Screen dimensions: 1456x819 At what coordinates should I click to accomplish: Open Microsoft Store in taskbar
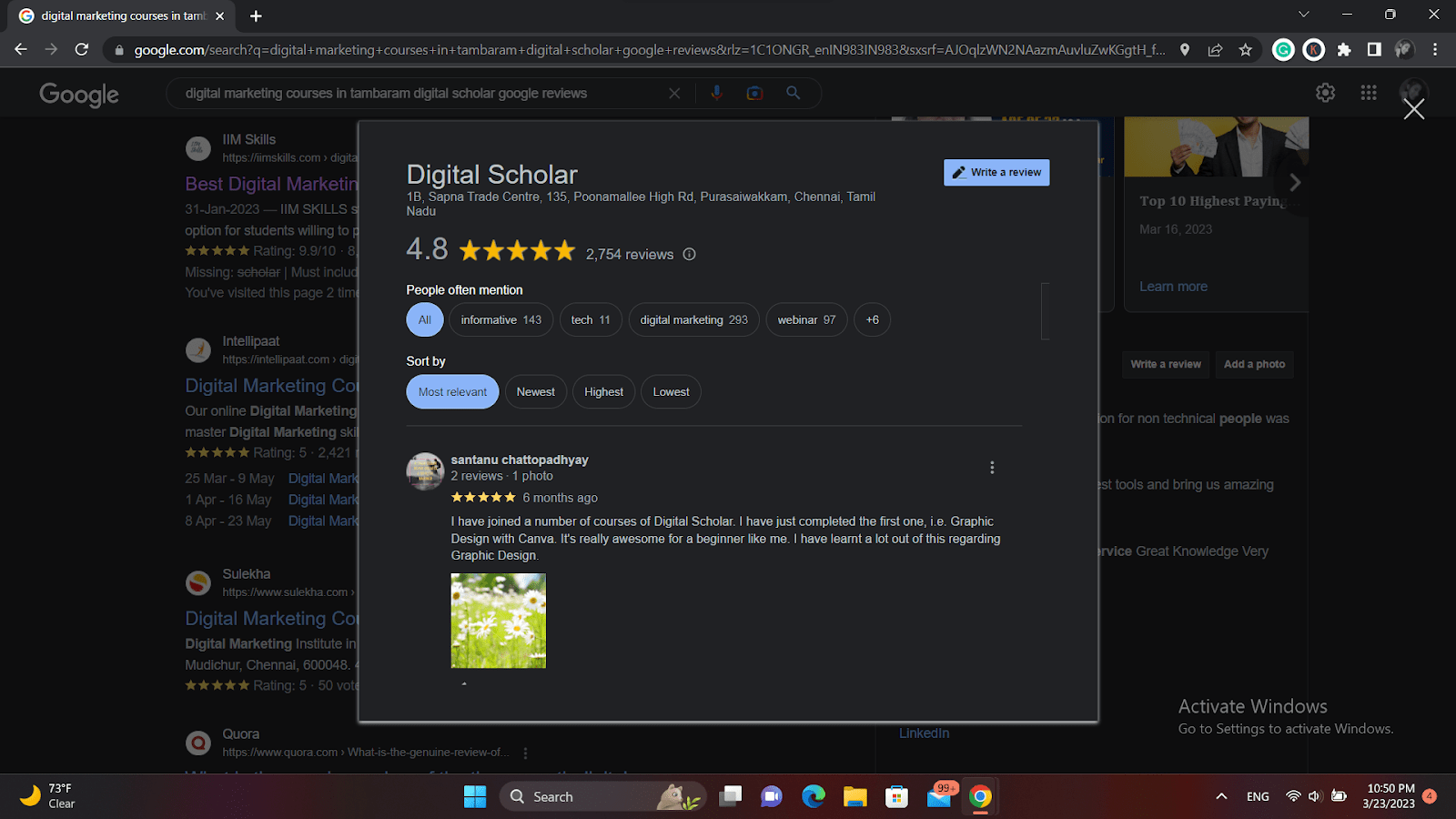(897, 796)
